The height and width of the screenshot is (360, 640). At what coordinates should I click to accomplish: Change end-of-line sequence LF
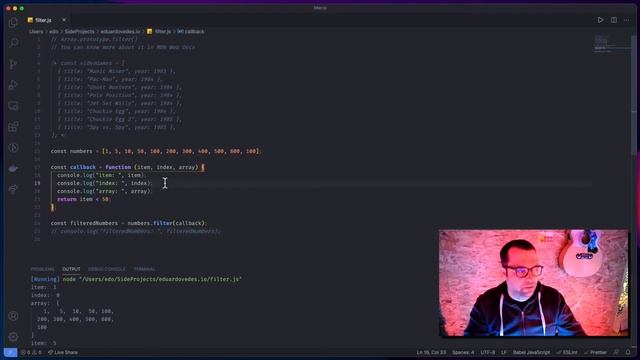pos(504,352)
